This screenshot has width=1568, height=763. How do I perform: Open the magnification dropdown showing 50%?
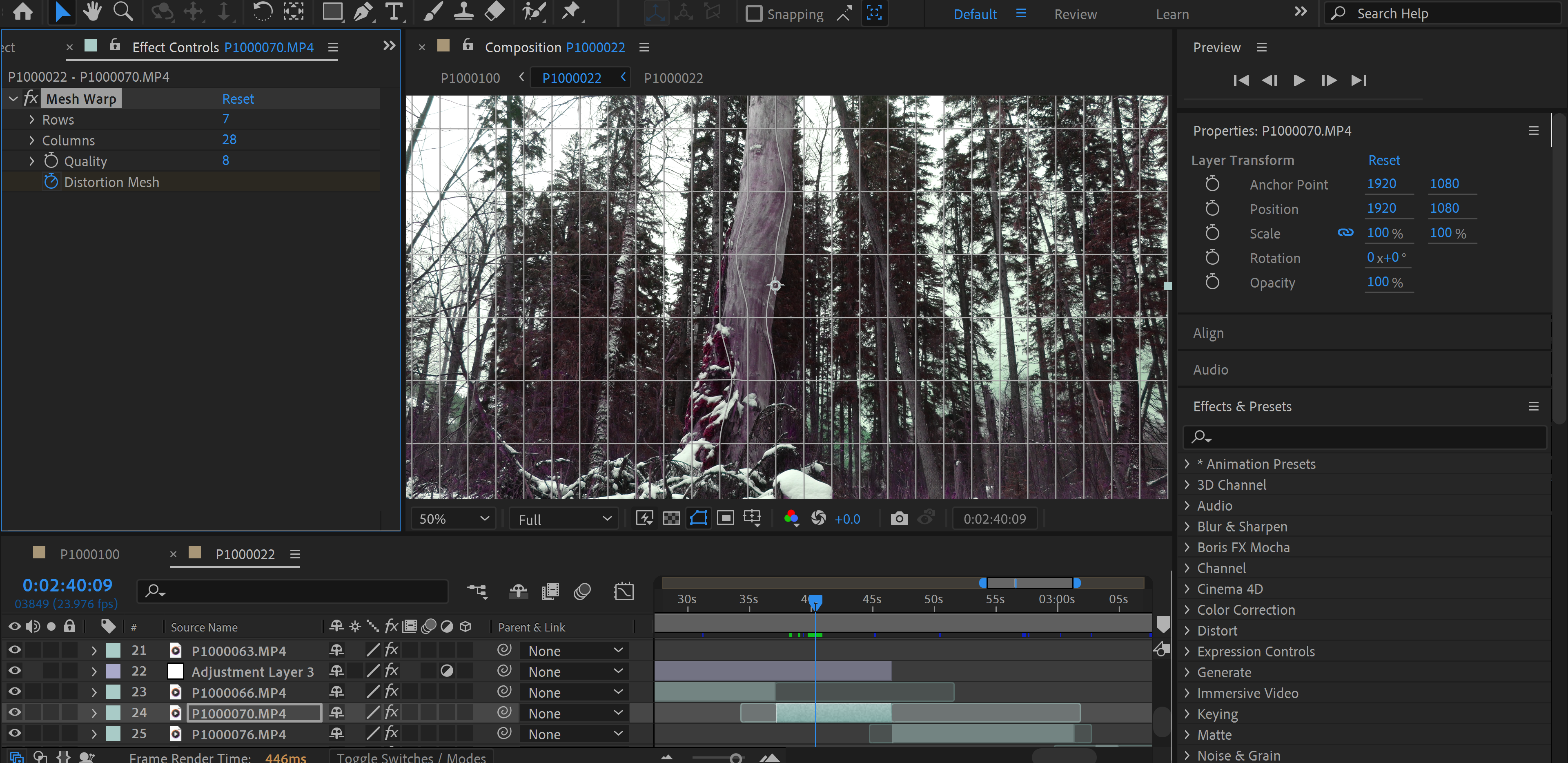(453, 518)
